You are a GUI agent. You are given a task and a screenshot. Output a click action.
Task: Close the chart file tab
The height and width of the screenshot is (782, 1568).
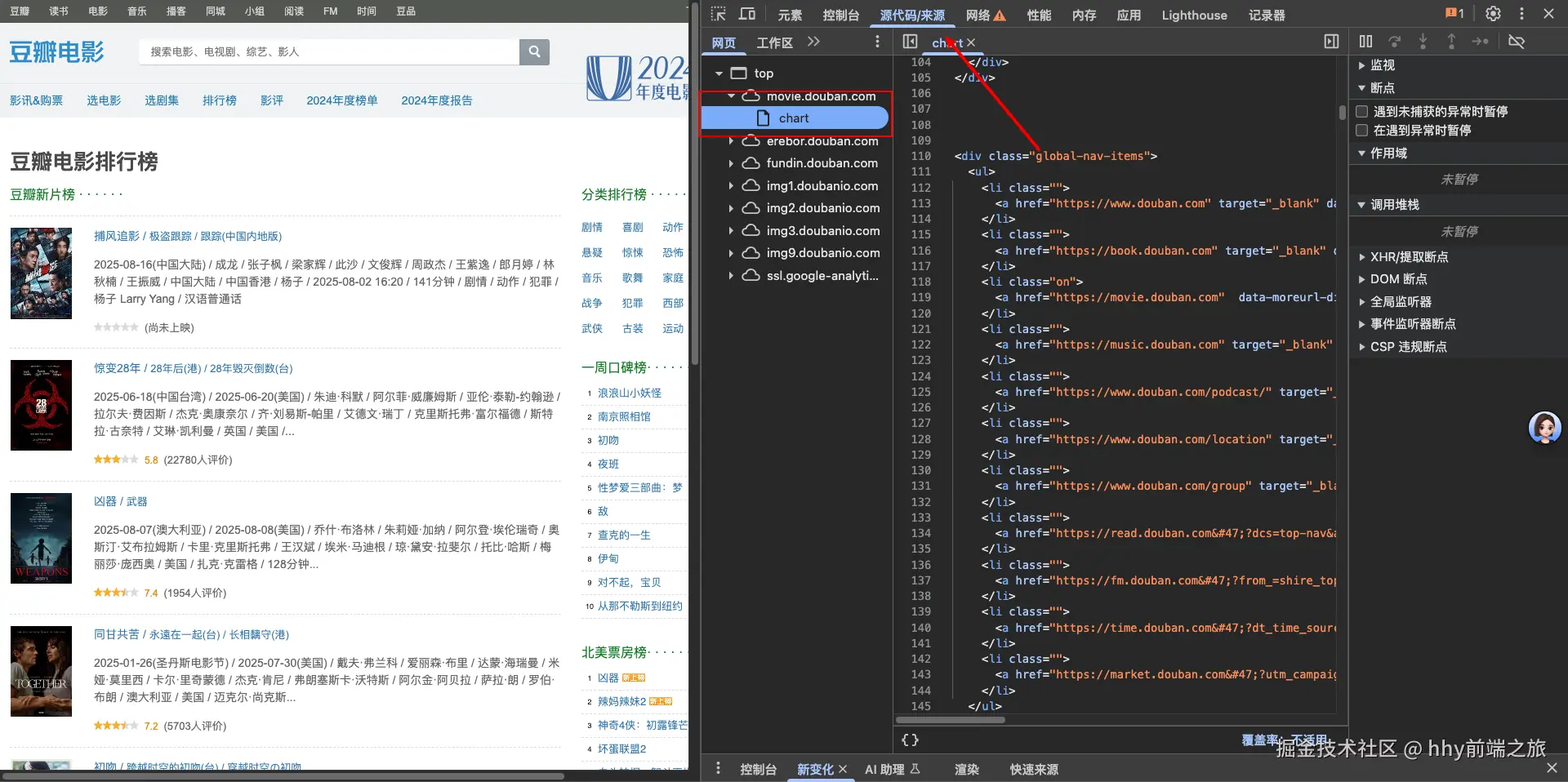click(971, 42)
